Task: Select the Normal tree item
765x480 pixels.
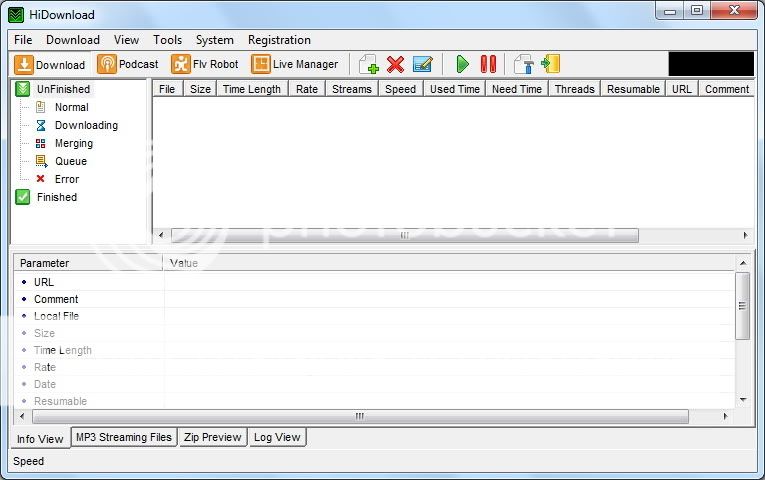Action: coord(72,107)
